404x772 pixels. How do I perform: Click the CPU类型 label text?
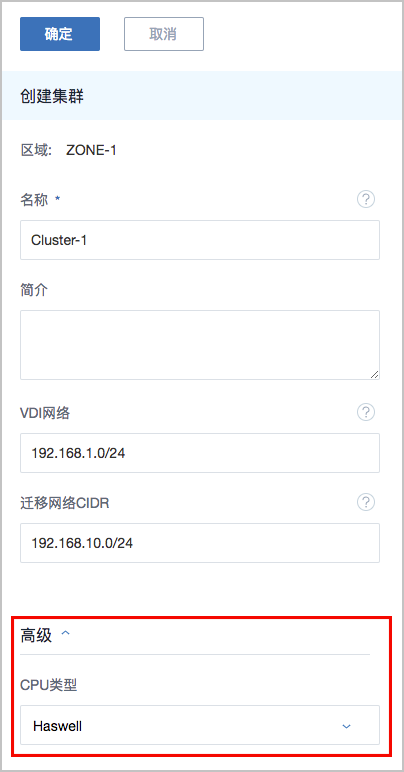click(49, 685)
